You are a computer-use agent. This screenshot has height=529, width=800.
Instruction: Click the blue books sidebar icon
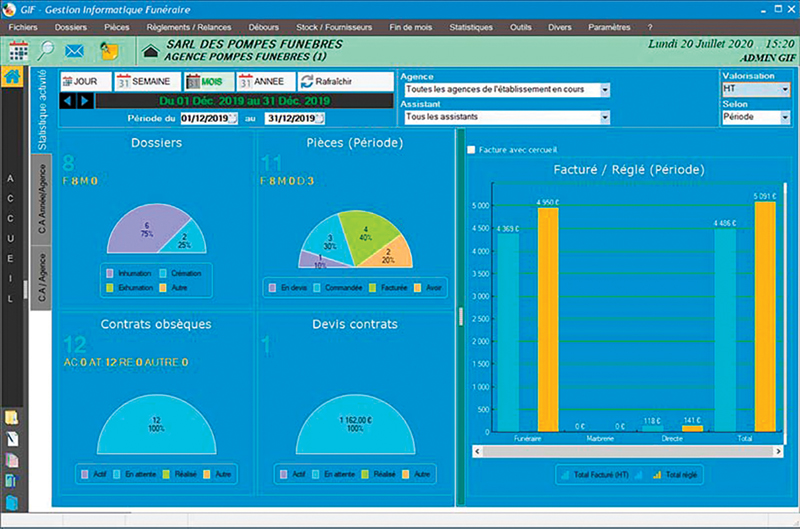[11, 481]
